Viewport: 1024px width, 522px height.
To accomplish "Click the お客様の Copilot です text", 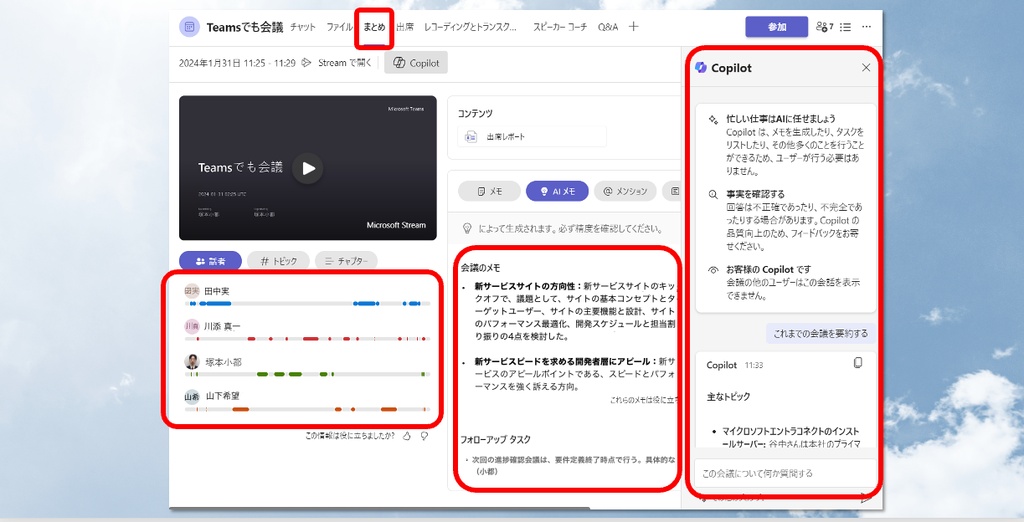I will tap(769, 269).
